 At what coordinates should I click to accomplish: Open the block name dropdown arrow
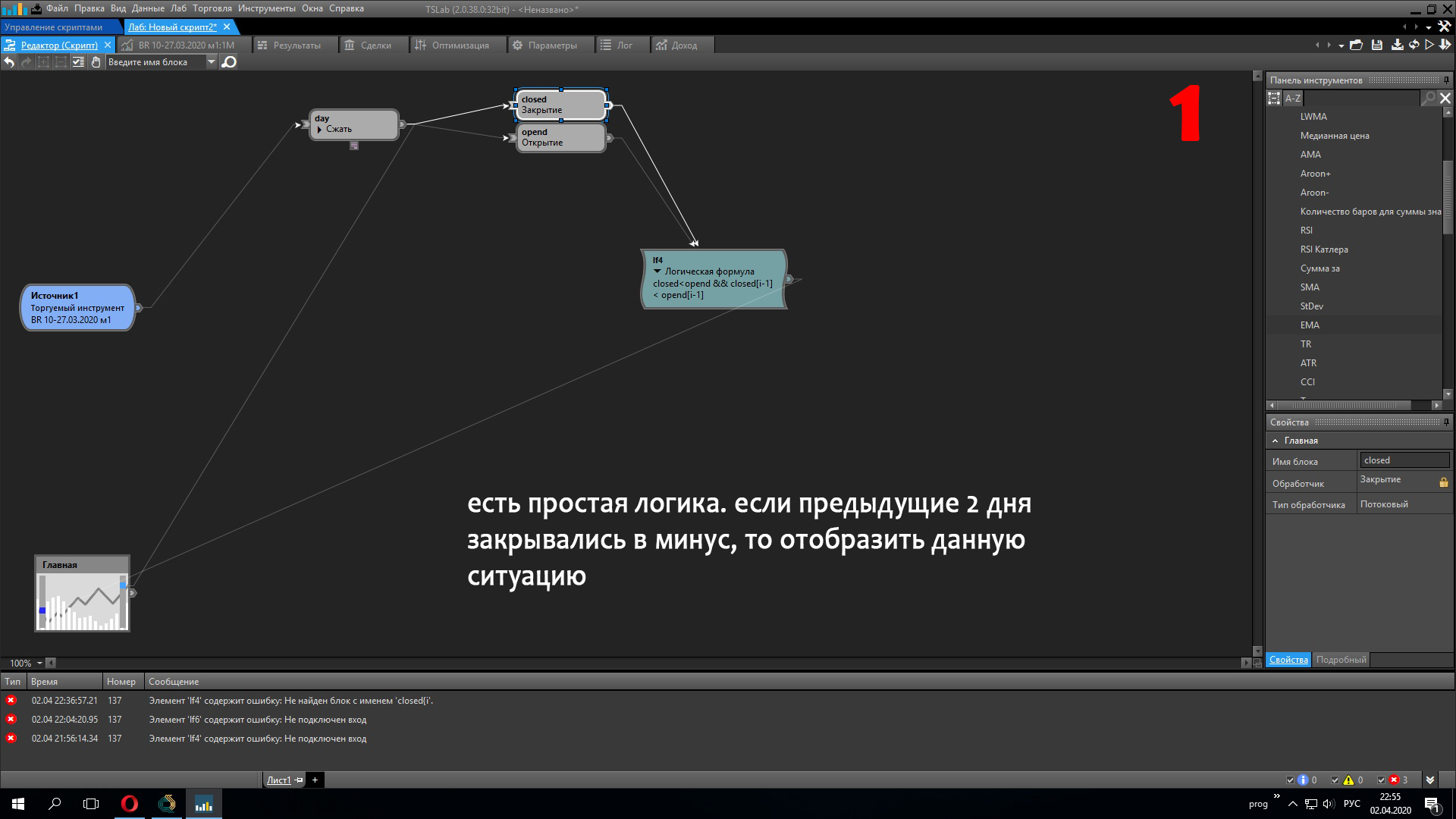[211, 62]
